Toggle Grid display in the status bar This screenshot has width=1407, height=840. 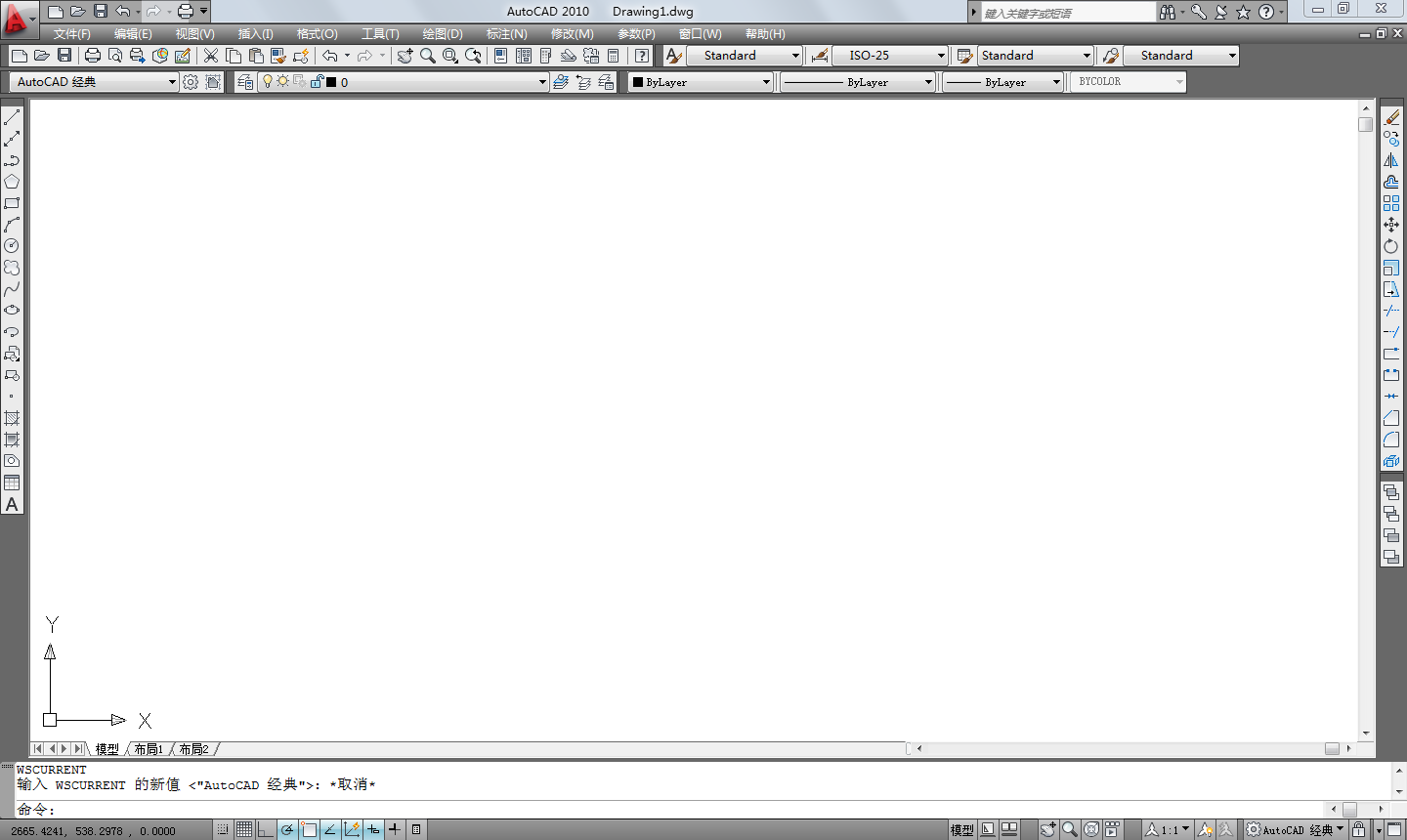point(244,829)
